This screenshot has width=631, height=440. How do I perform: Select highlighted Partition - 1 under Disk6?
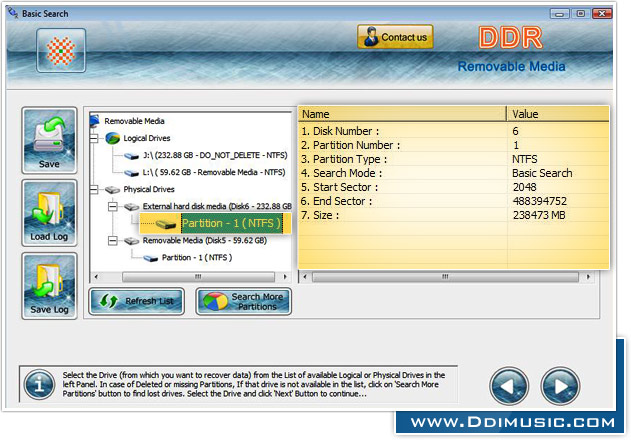pyautogui.click(x=231, y=223)
